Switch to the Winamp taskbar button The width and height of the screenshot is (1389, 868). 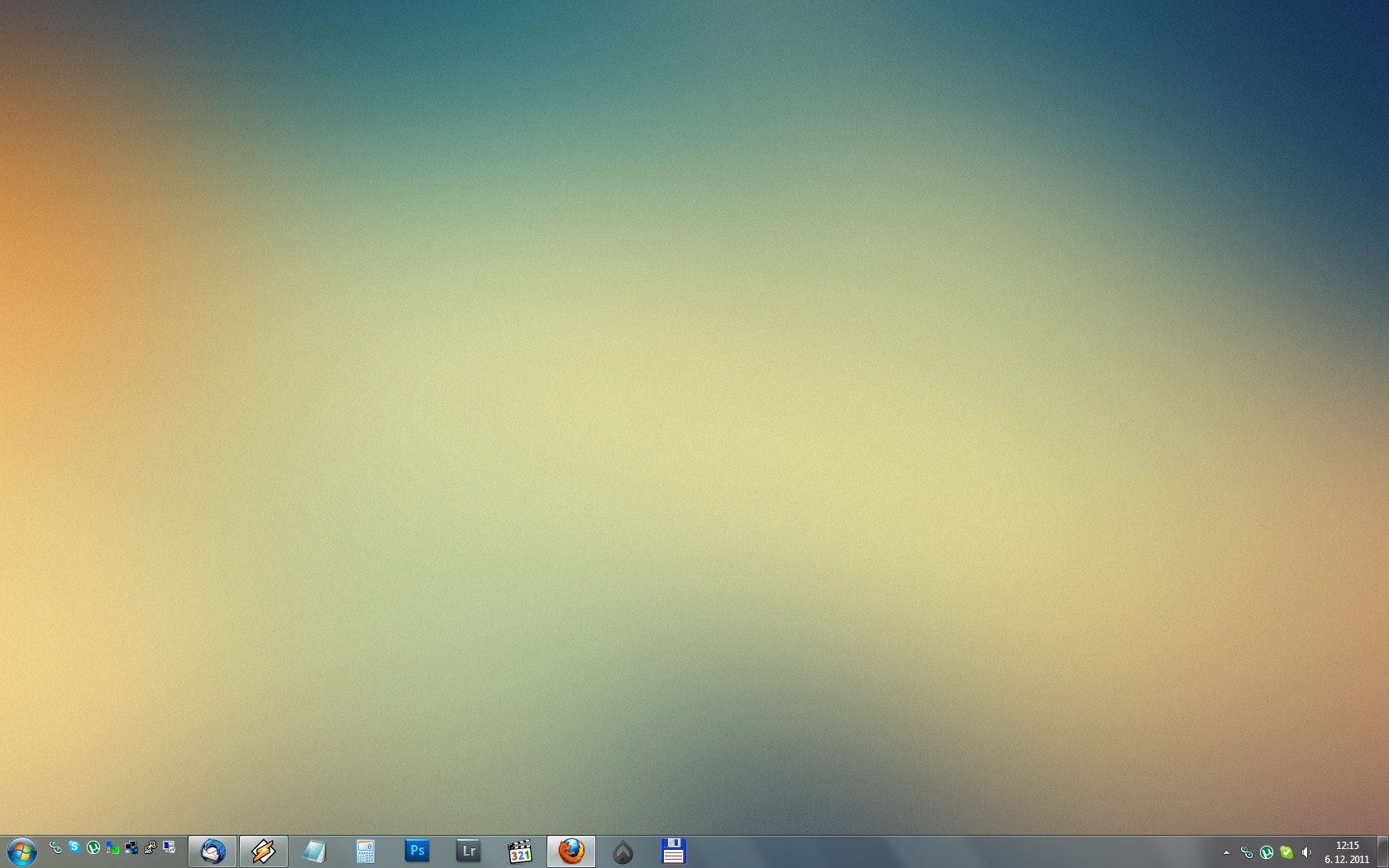click(x=264, y=851)
